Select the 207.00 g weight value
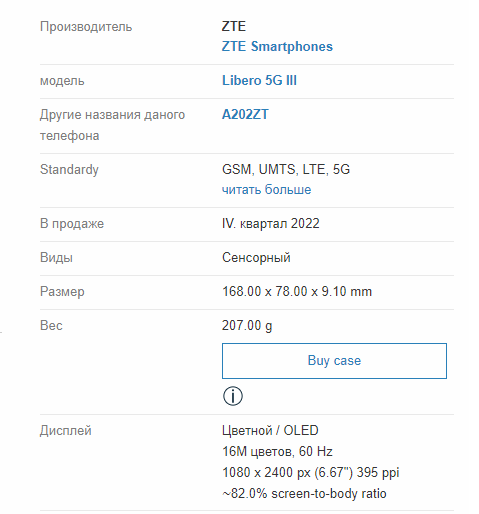This screenshot has width=479, height=514. 247,326
